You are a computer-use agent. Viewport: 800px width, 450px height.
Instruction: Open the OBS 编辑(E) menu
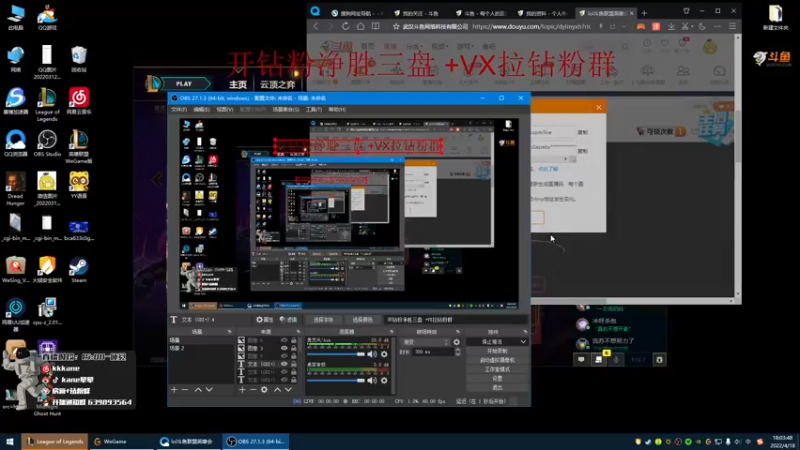coord(202,109)
